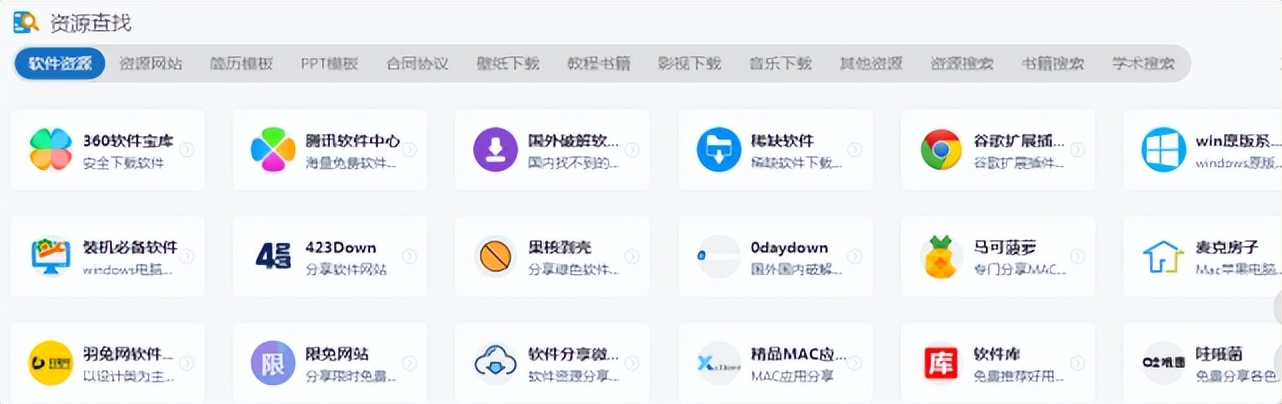Click the MAC应用分享 description text
This screenshot has height=404, width=1282.
click(x=790, y=376)
